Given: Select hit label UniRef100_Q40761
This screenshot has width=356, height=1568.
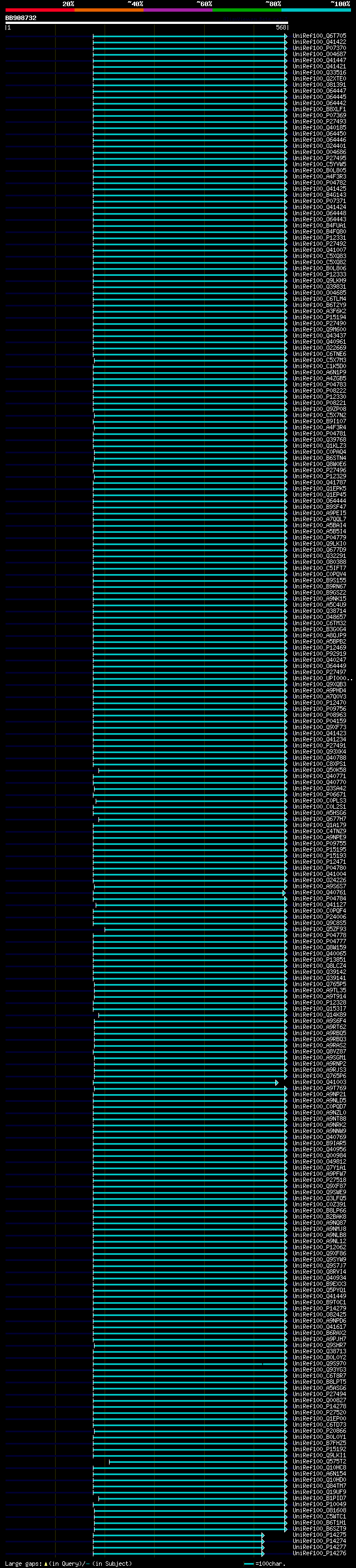Looking at the screenshot, I should [319, 892].
